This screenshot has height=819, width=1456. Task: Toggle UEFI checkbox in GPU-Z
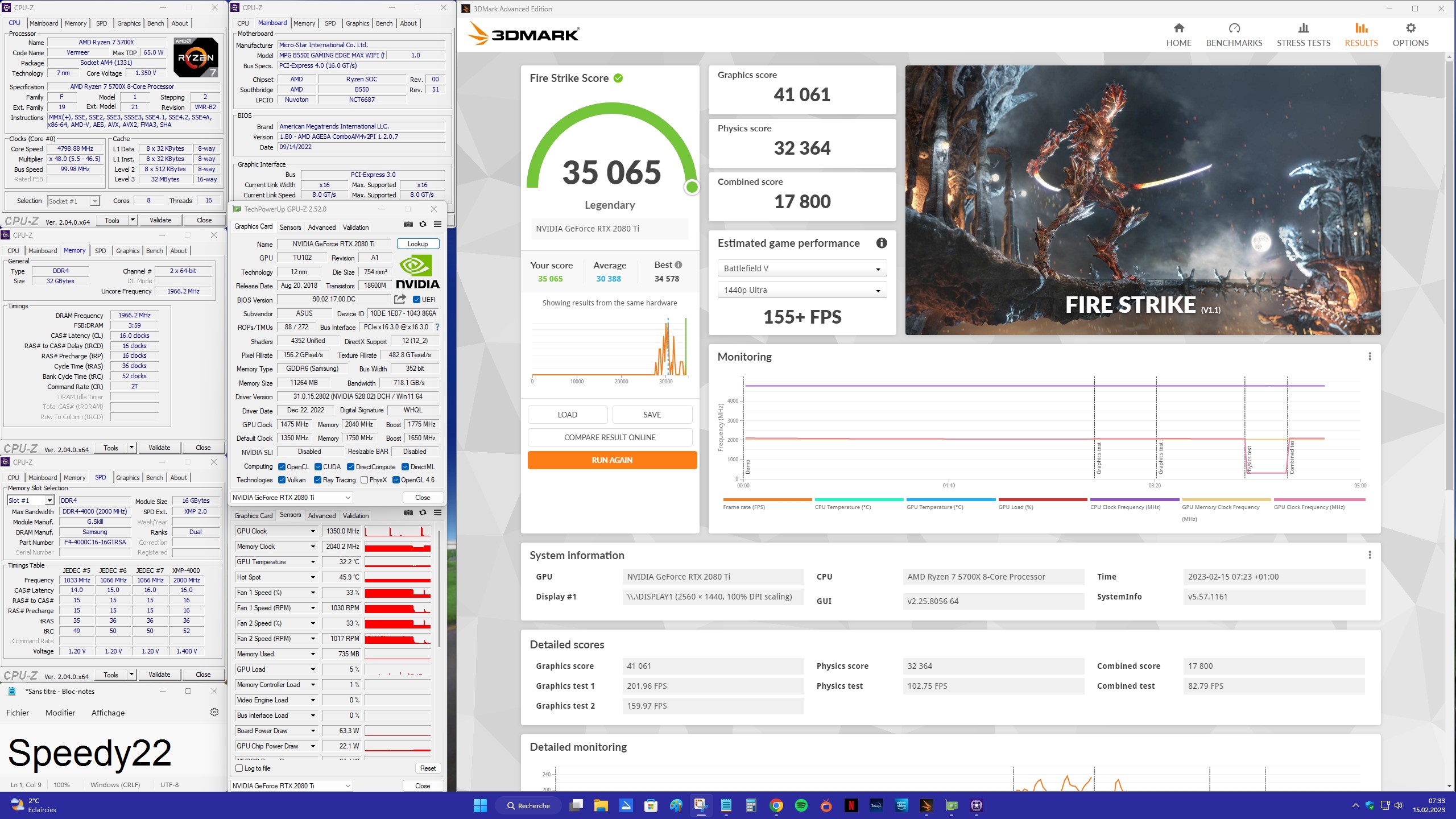(416, 300)
